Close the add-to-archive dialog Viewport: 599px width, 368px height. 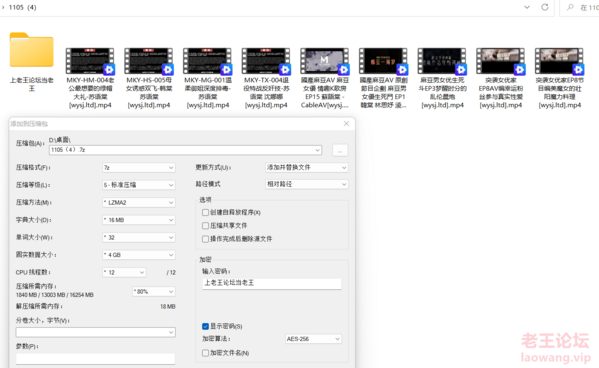point(346,123)
